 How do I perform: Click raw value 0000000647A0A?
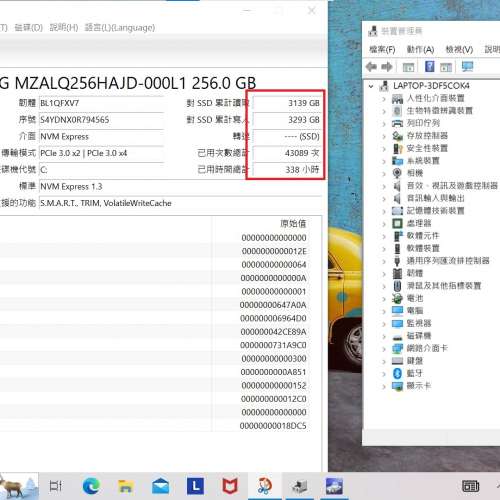(273, 305)
